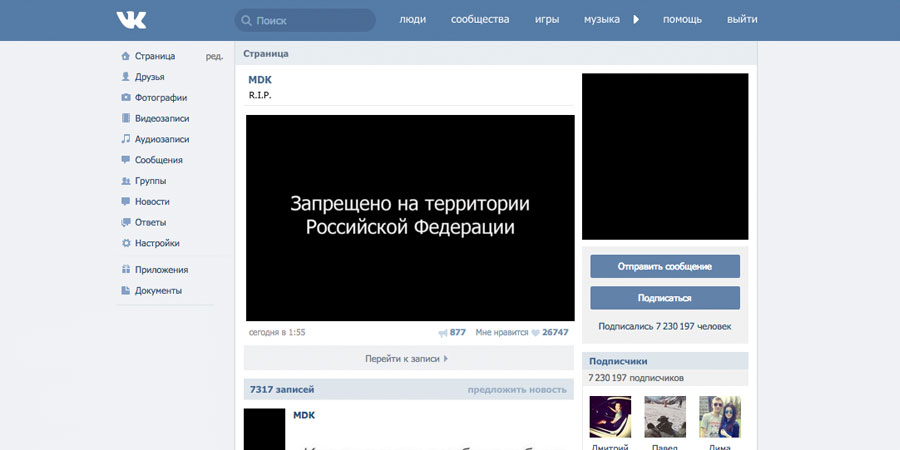Open Фотографии in the left sidebar
Image resolution: width=900 pixels, height=450 pixels.
[x=161, y=98]
